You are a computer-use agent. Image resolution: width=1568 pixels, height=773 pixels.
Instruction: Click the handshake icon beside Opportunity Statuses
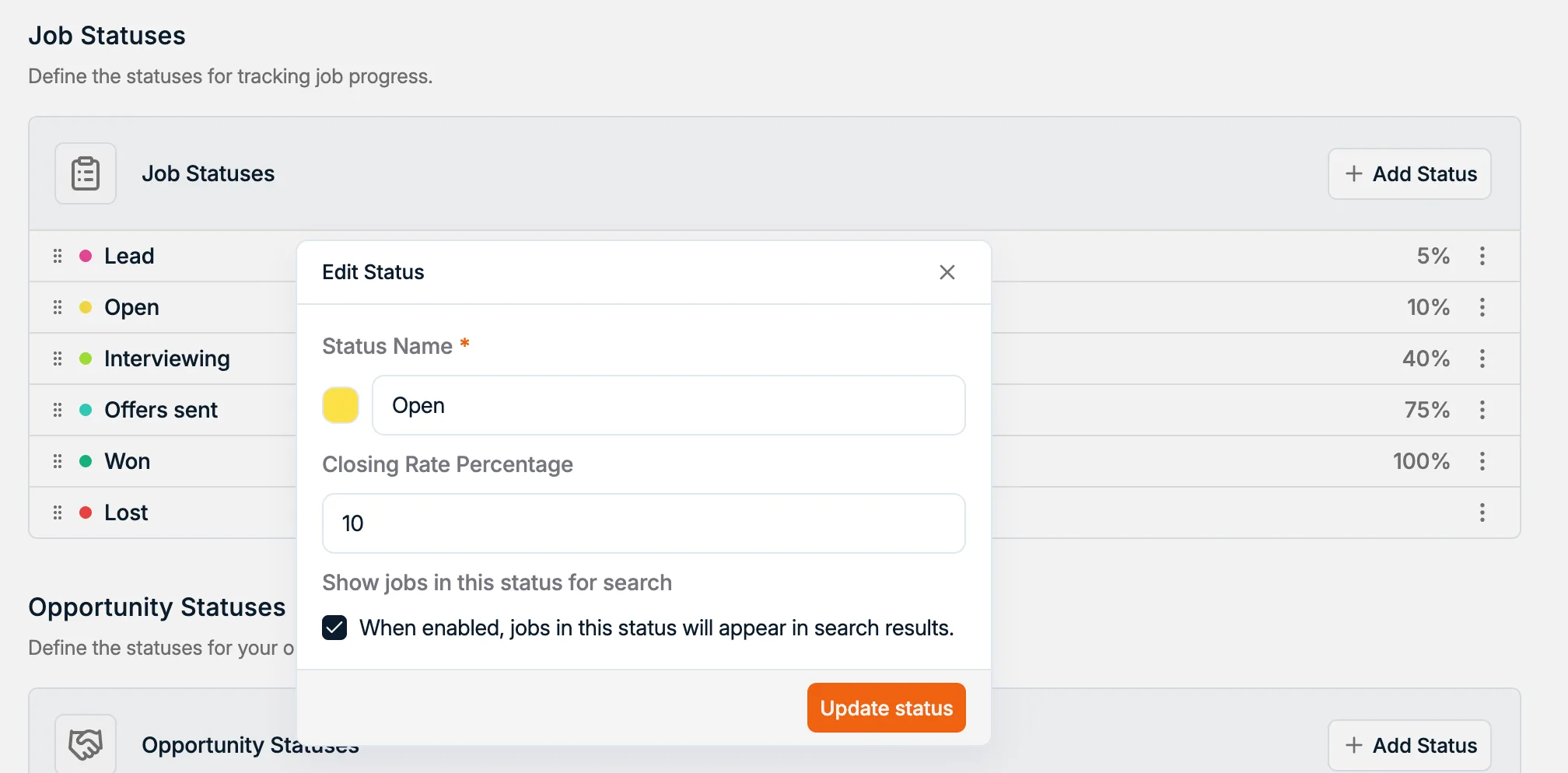(x=86, y=744)
